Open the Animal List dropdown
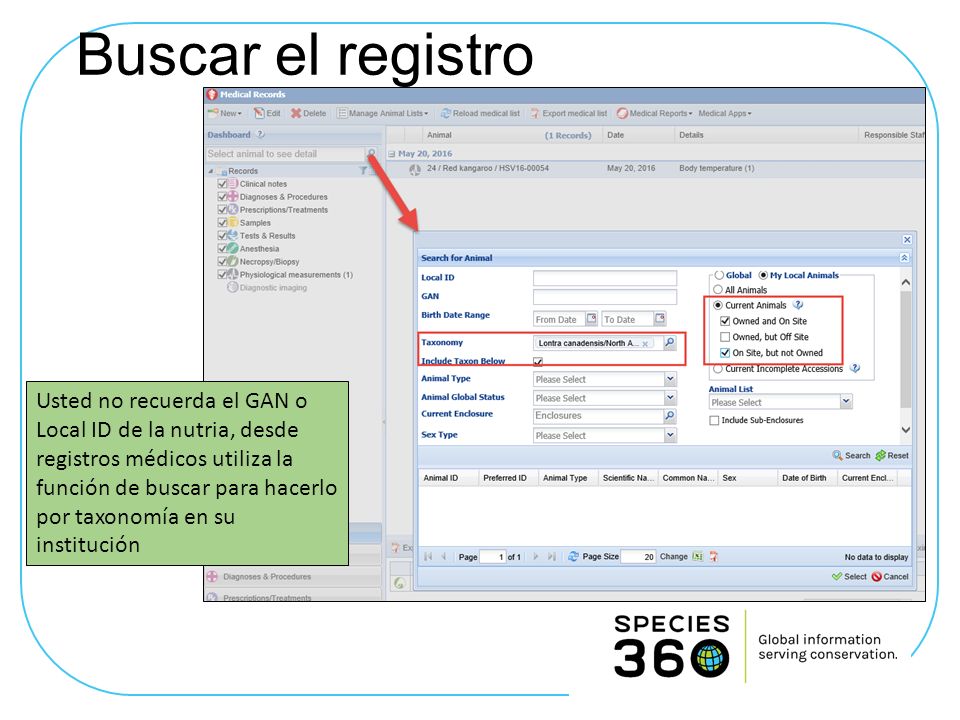The width and height of the screenshot is (960, 720). click(846, 402)
